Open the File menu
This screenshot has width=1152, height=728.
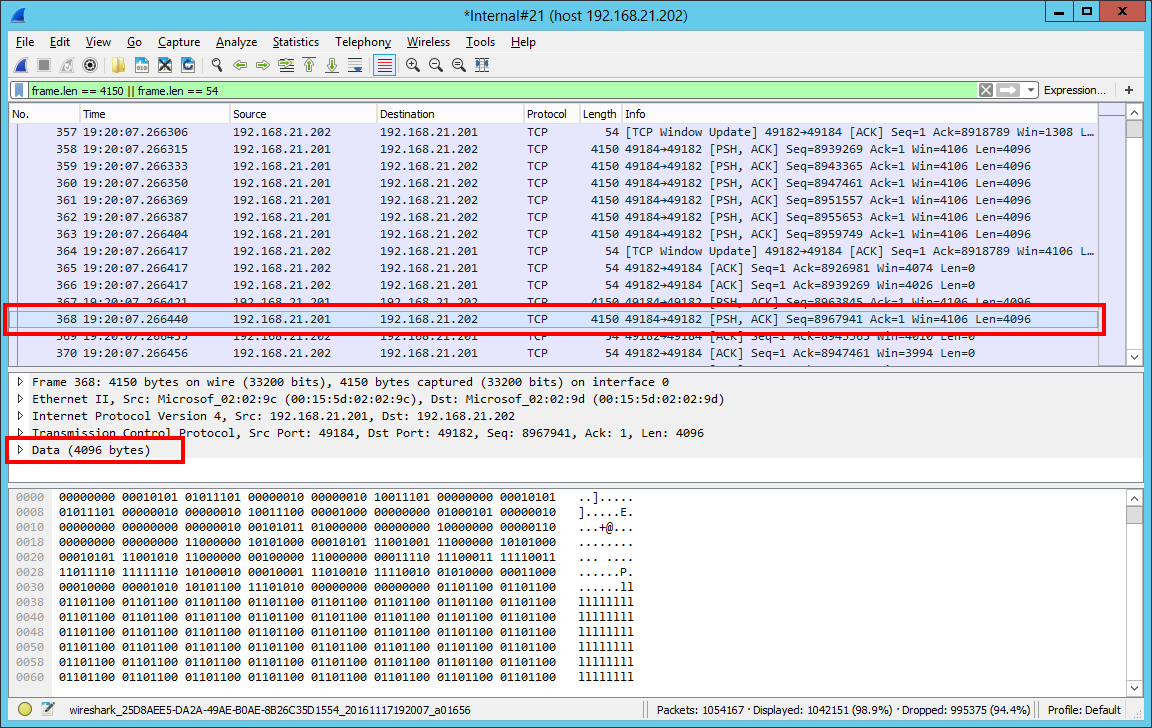point(25,42)
